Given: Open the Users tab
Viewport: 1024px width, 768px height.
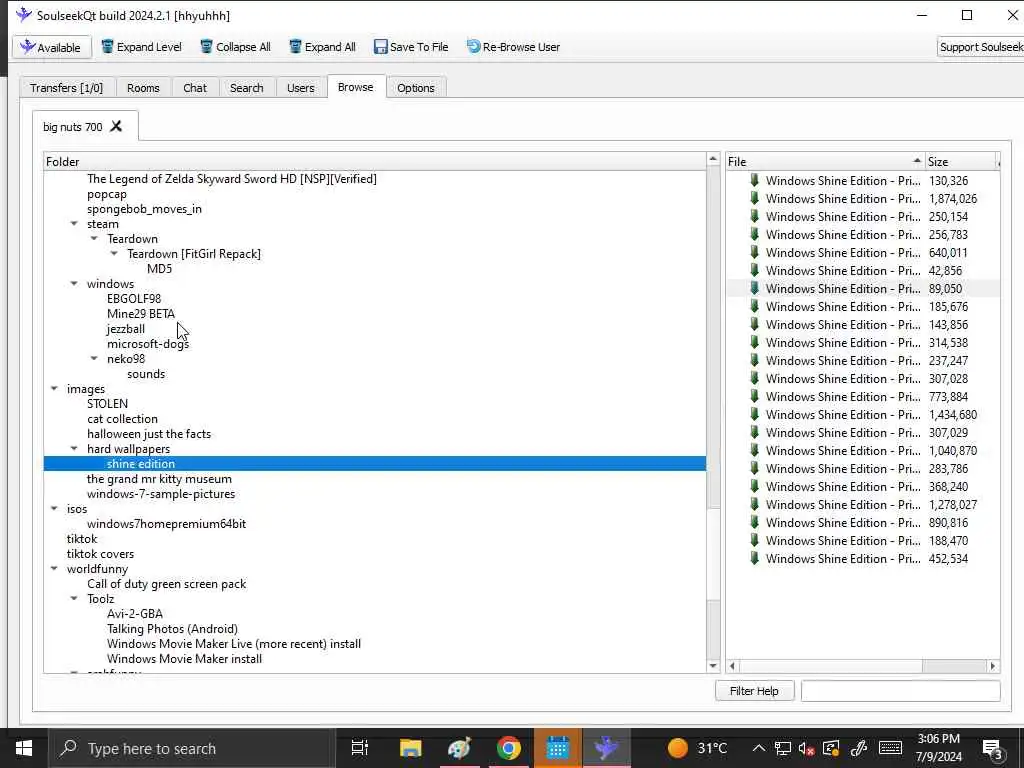Looking at the screenshot, I should (x=300, y=88).
